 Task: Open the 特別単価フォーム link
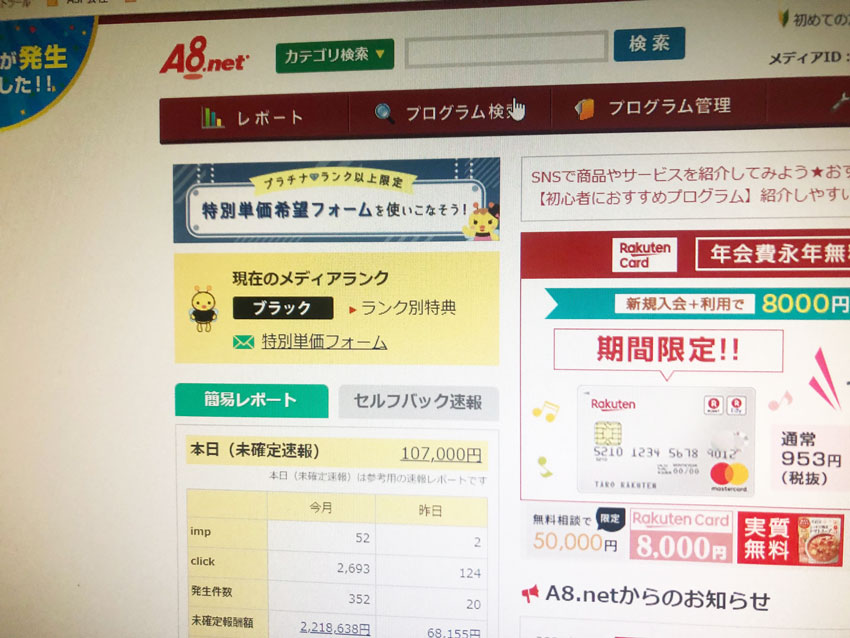324,341
